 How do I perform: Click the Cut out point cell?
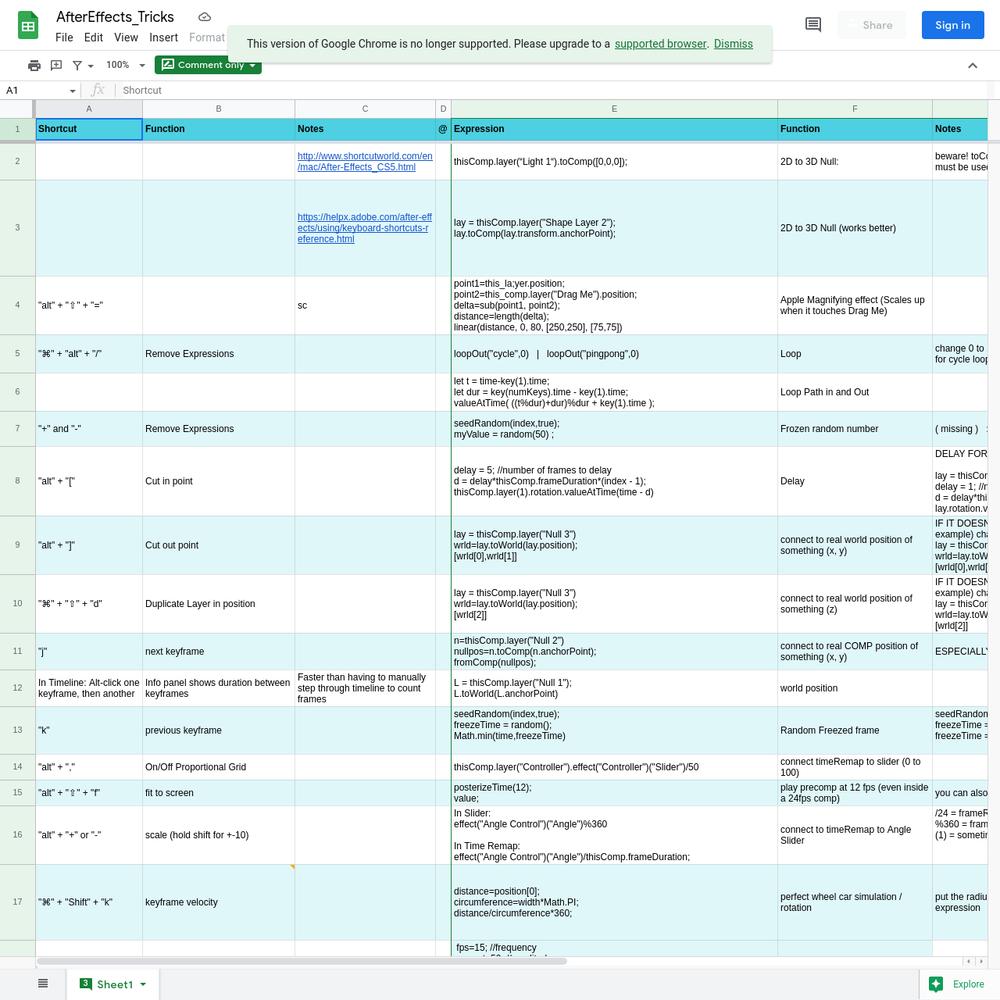point(218,545)
